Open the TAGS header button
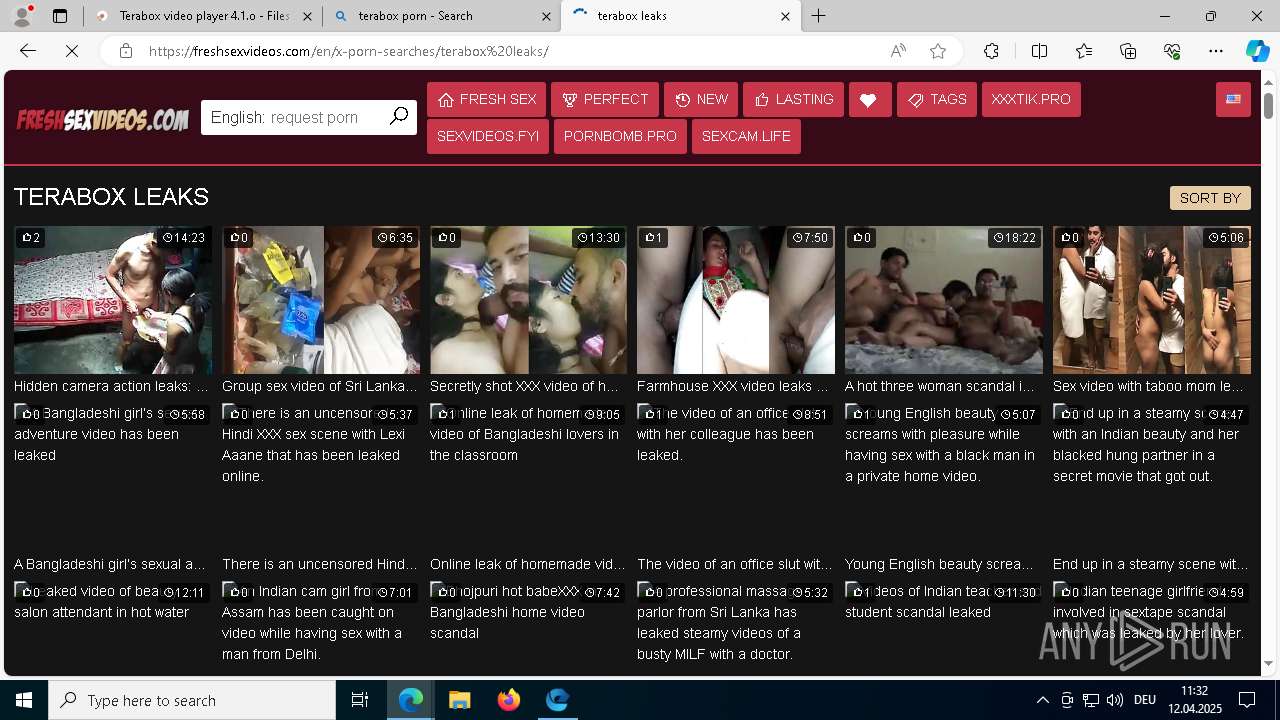 pyautogui.click(x=937, y=99)
